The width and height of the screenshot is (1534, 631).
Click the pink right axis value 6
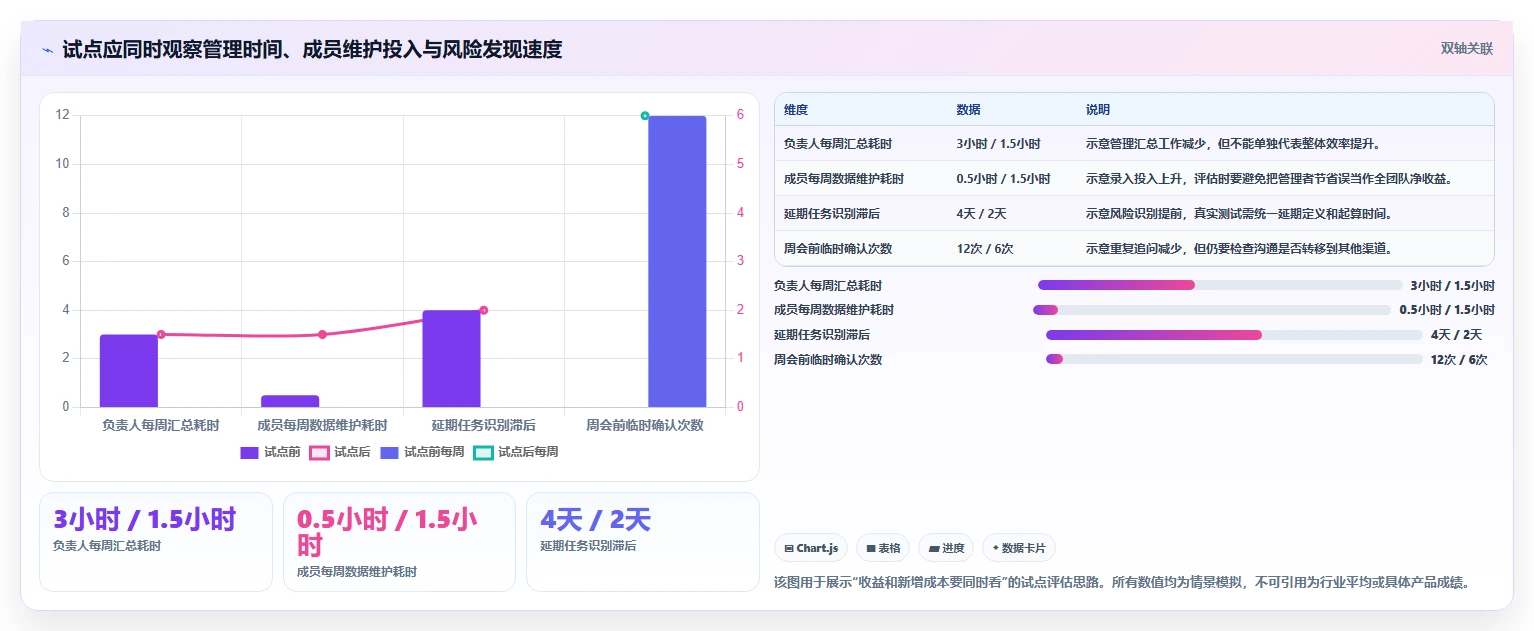point(740,115)
